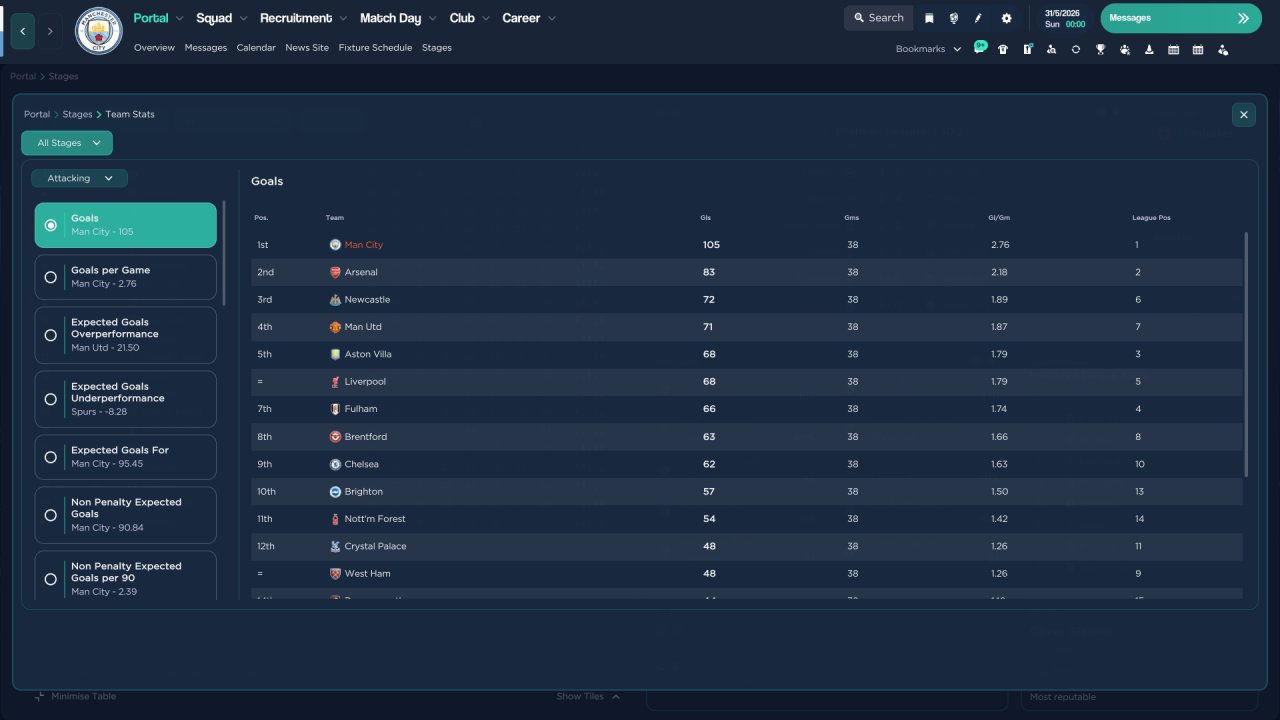Click the shirt icon in the bookmarks bar
Screen dimensions: 1280x720
point(1003,49)
